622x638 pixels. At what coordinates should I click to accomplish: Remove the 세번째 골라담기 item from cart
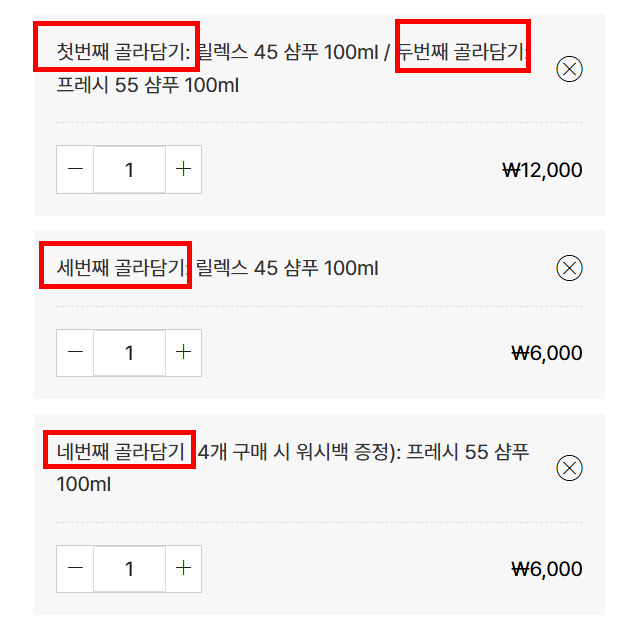click(x=569, y=268)
